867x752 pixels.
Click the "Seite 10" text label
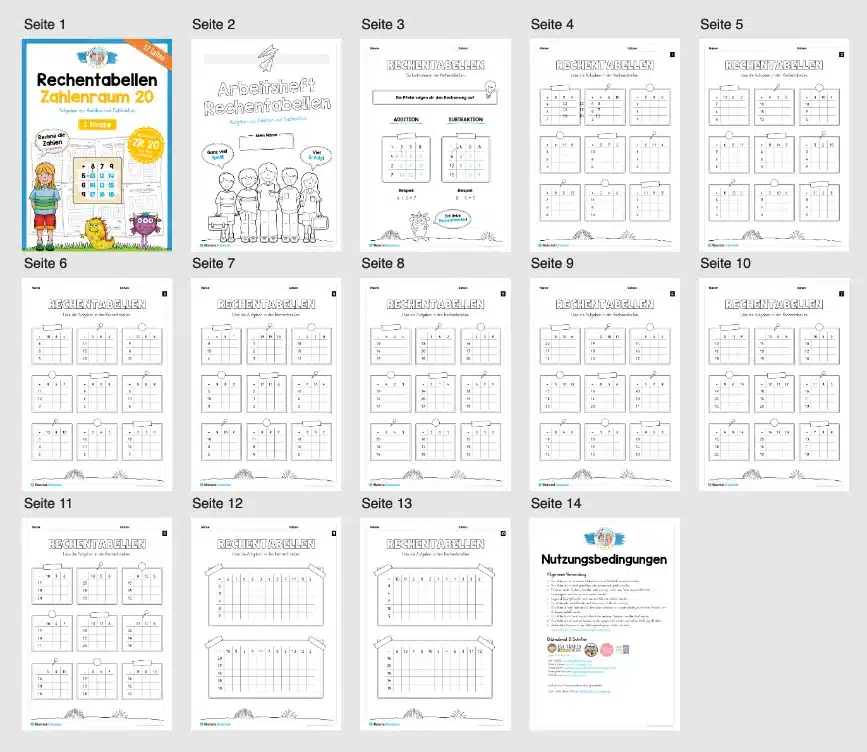coord(725,264)
